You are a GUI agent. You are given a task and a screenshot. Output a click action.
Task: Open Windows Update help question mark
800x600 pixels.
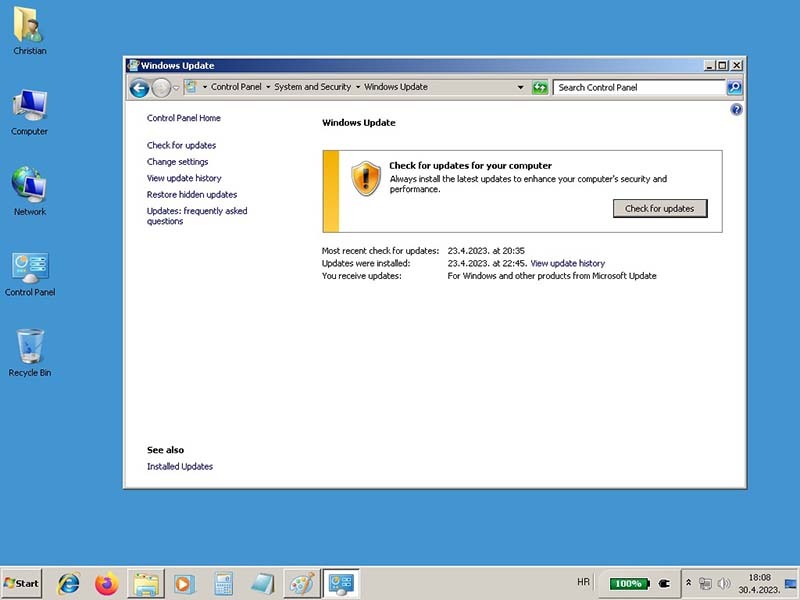(x=737, y=110)
